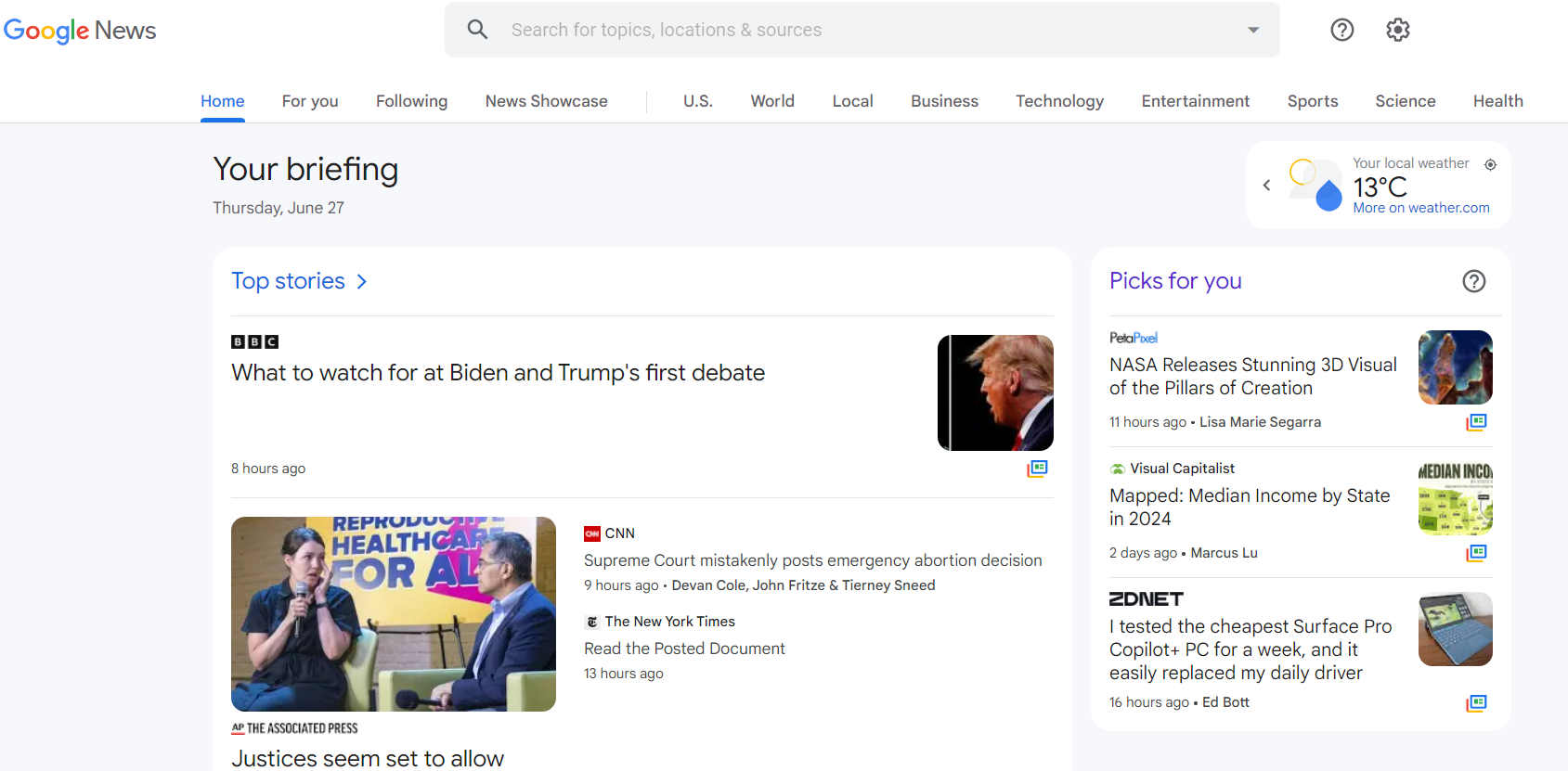Image resolution: width=1568 pixels, height=771 pixels.
Task: Open the Technology section
Action: (x=1059, y=101)
